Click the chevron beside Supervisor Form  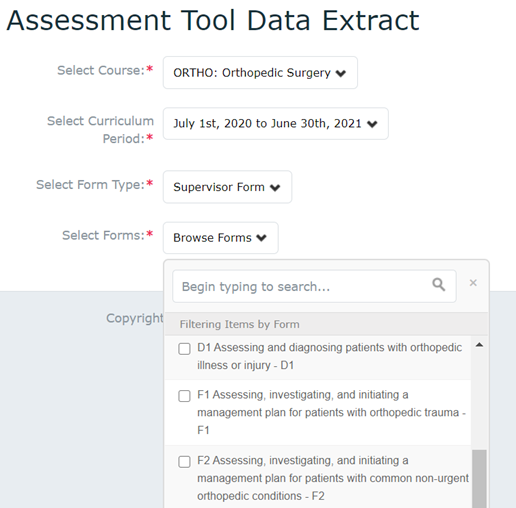pyautogui.click(x=275, y=188)
